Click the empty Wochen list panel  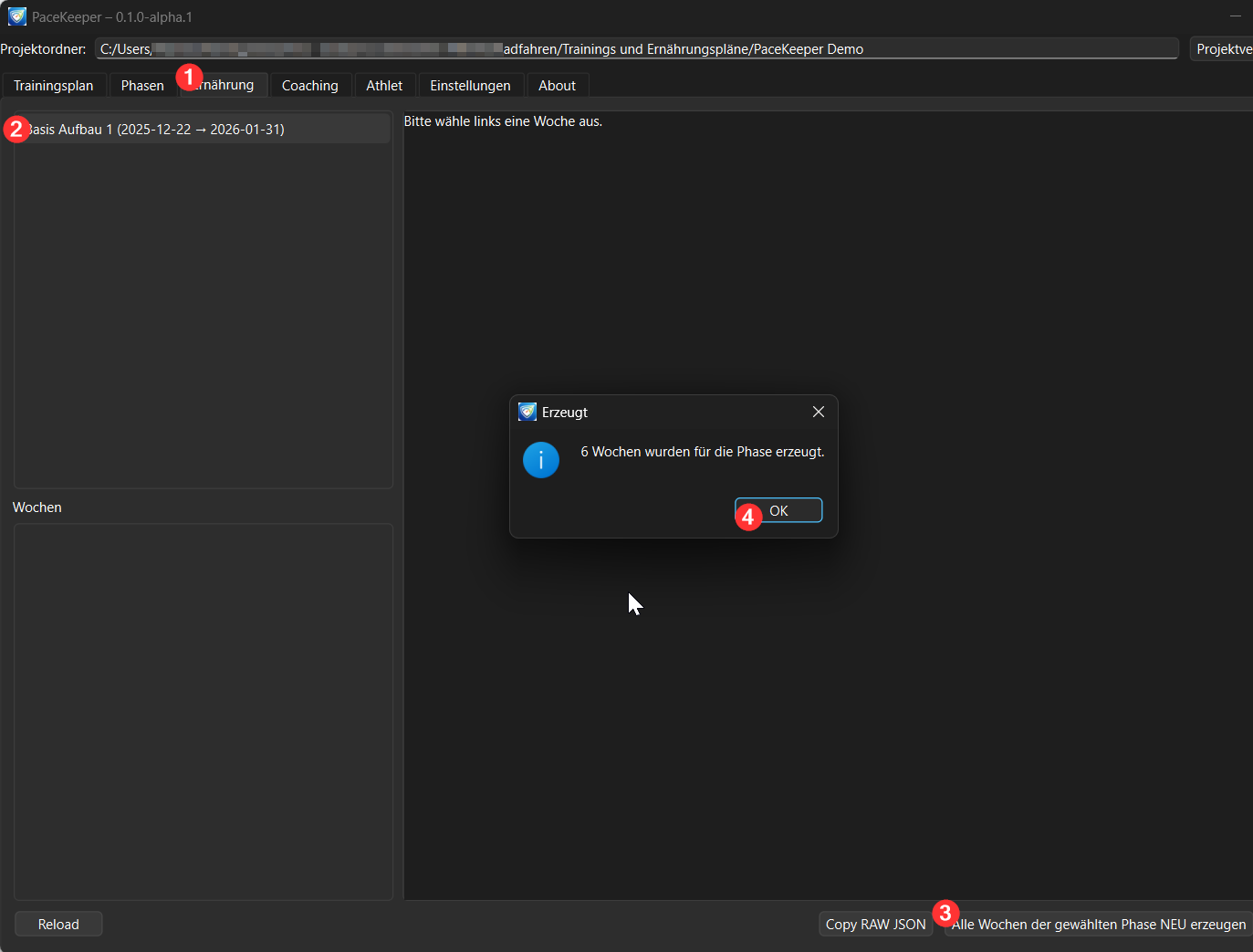[203, 711]
